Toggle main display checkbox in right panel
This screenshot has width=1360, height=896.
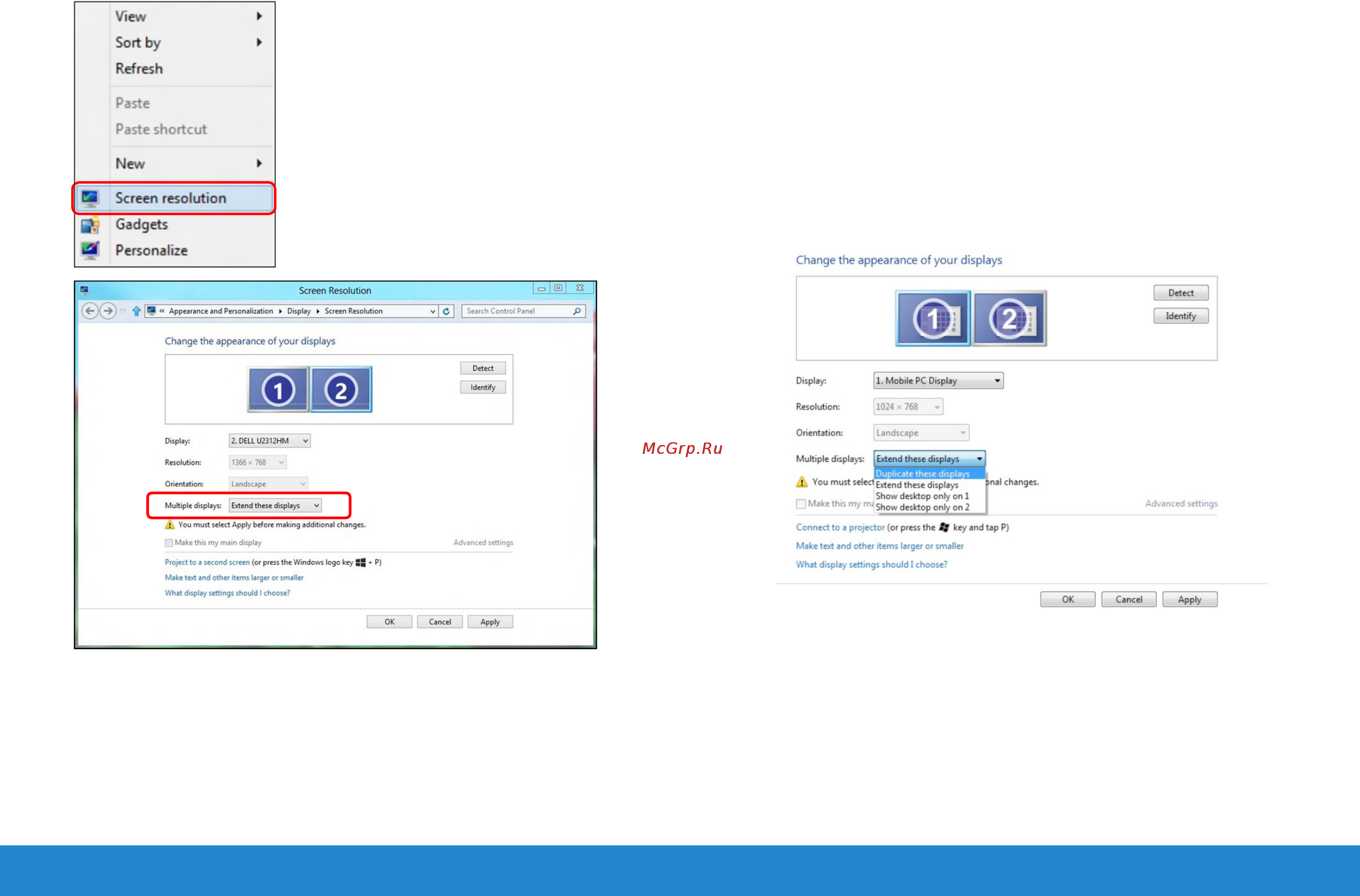tap(801, 503)
